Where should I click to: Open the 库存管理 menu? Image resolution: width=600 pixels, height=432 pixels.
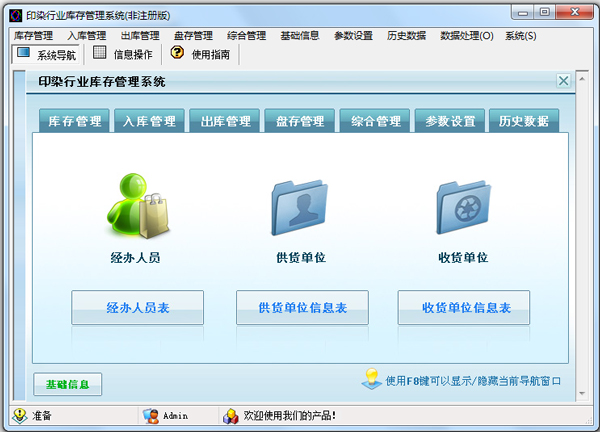pyautogui.click(x=34, y=36)
